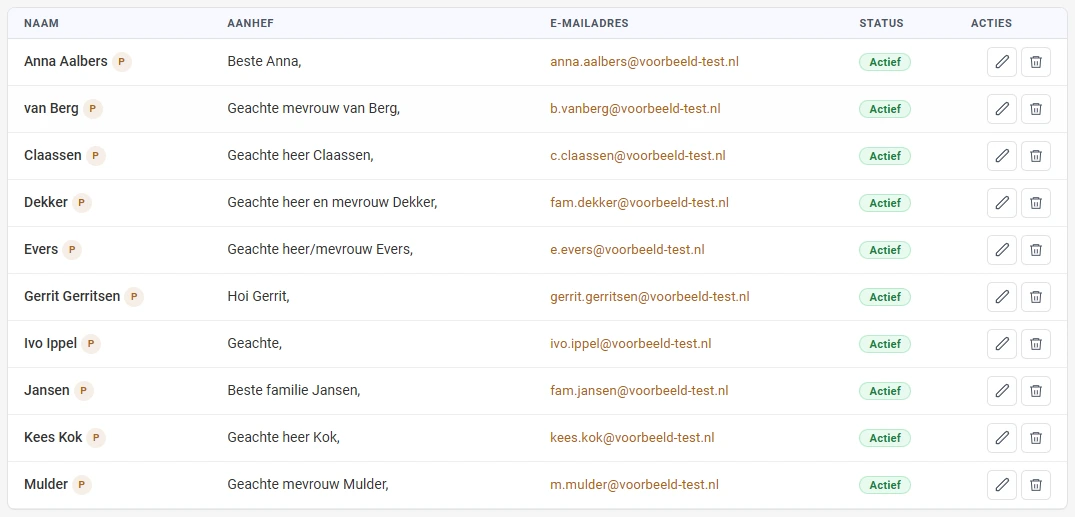Delete the Mulder entry

coord(1036,485)
